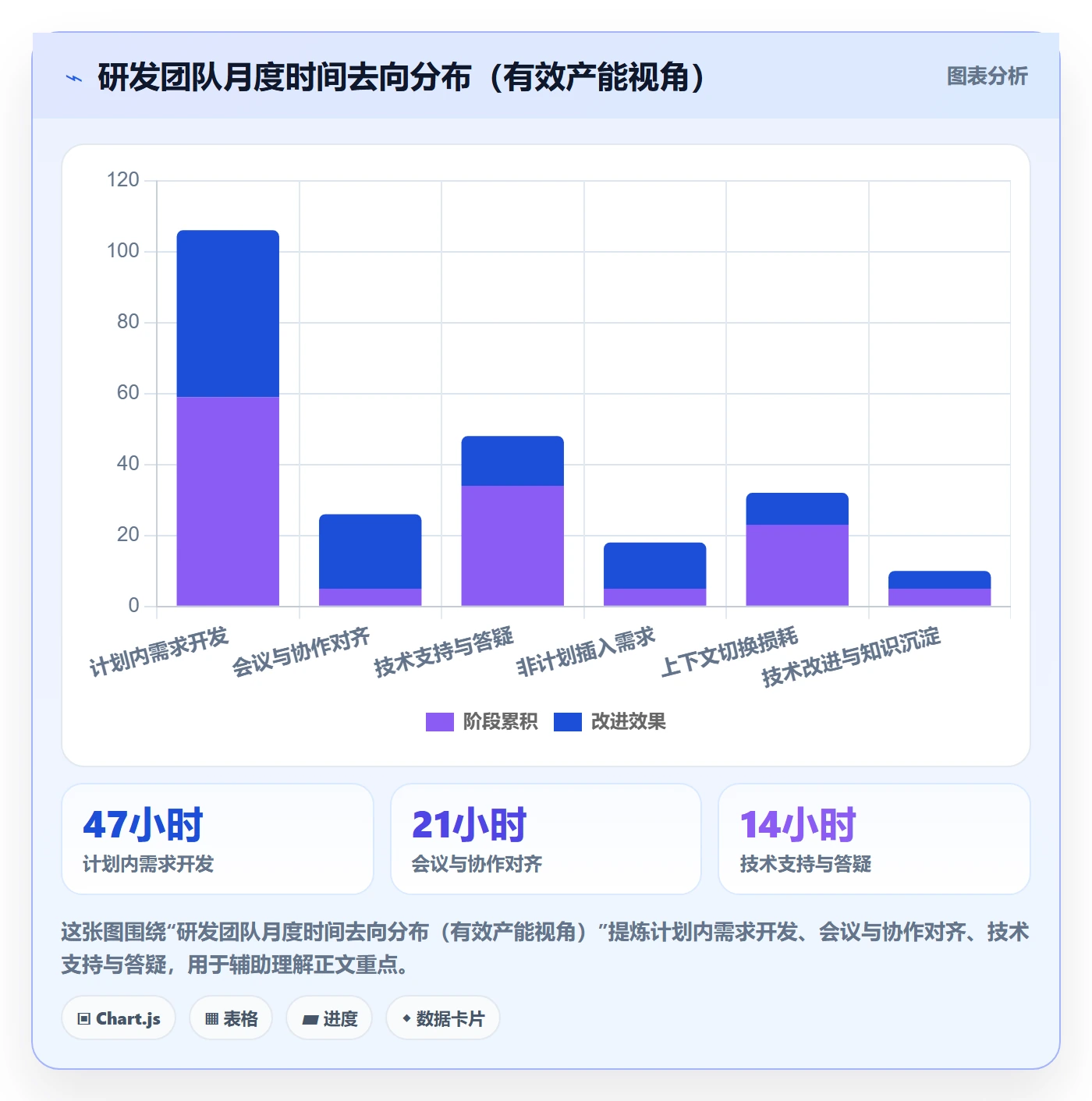Toggle the 改进效果 legend blue swatch

coord(567,722)
